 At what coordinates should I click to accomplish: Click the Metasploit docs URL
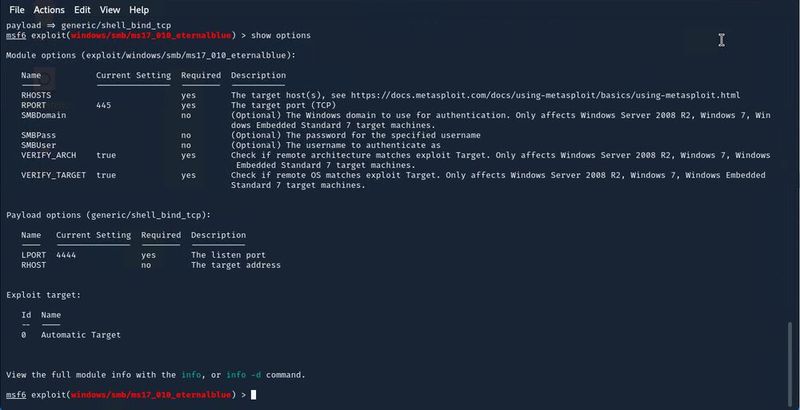coord(545,95)
